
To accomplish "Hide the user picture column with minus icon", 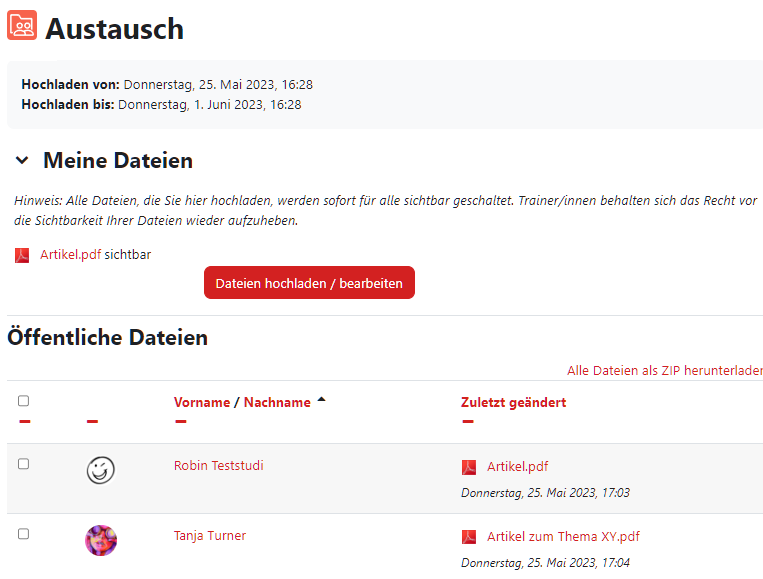I will (x=92, y=421).
